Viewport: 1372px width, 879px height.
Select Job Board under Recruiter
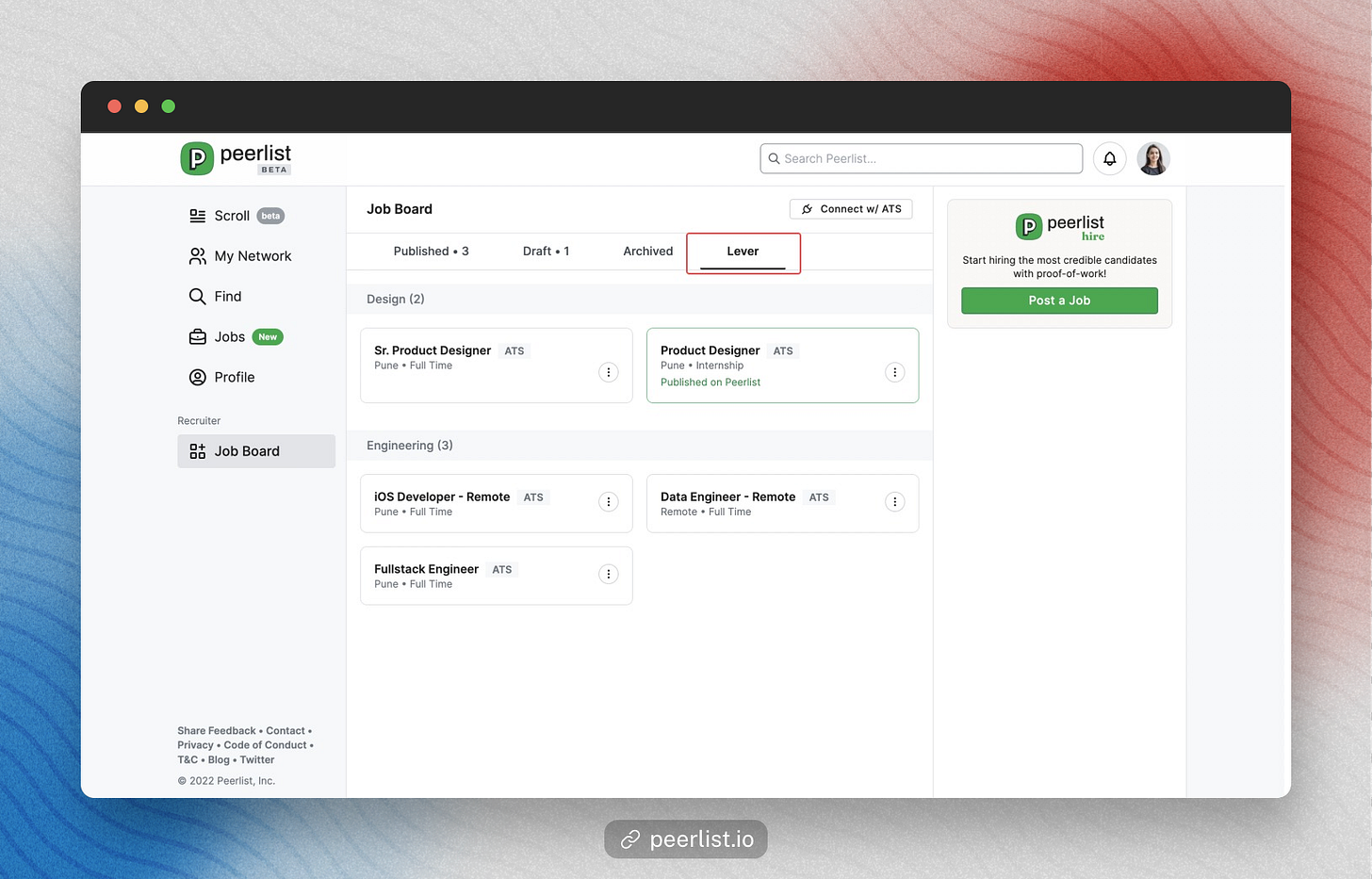pyautogui.click(x=256, y=451)
